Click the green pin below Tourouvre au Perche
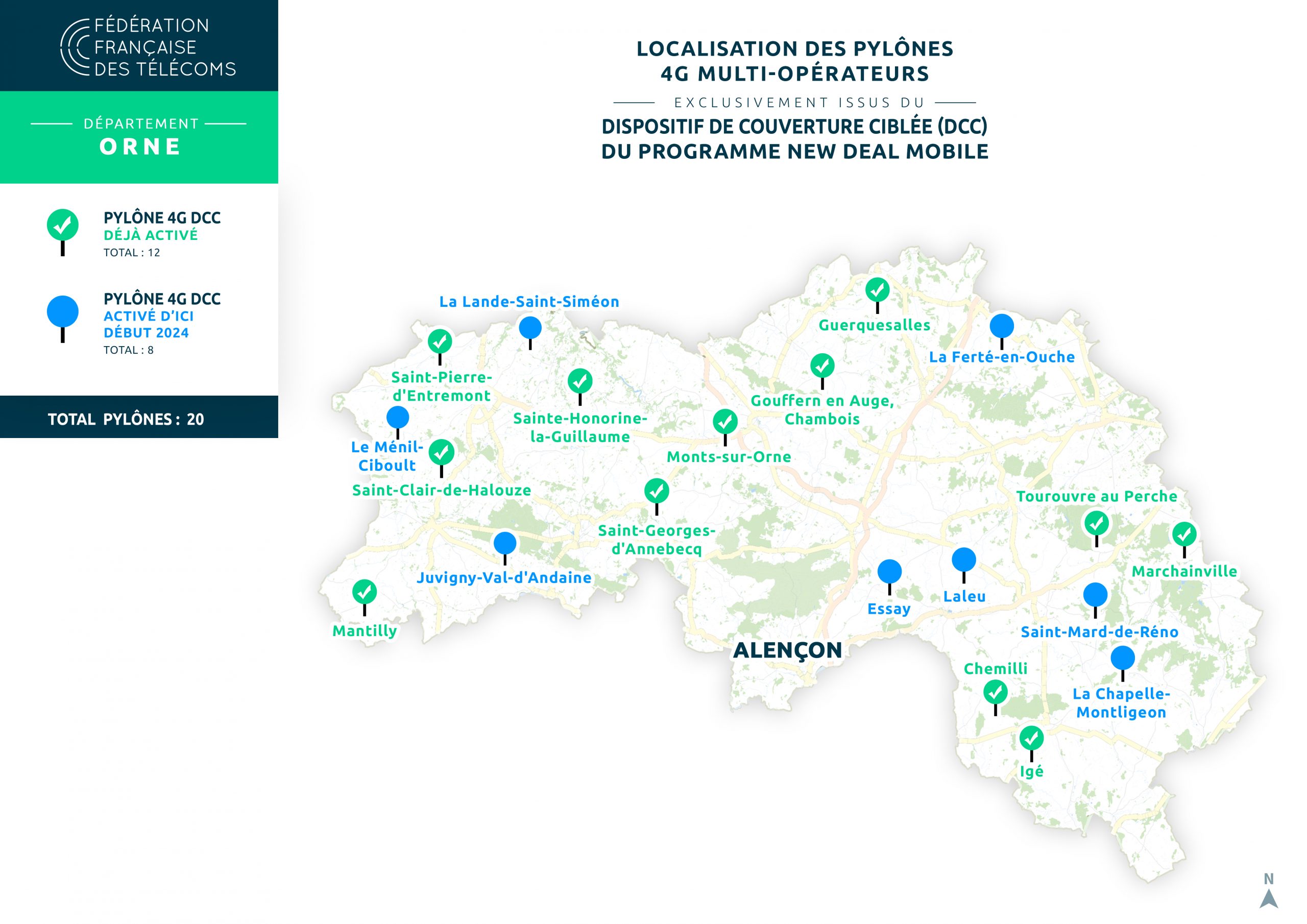1307x924 pixels. (x=1096, y=528)
